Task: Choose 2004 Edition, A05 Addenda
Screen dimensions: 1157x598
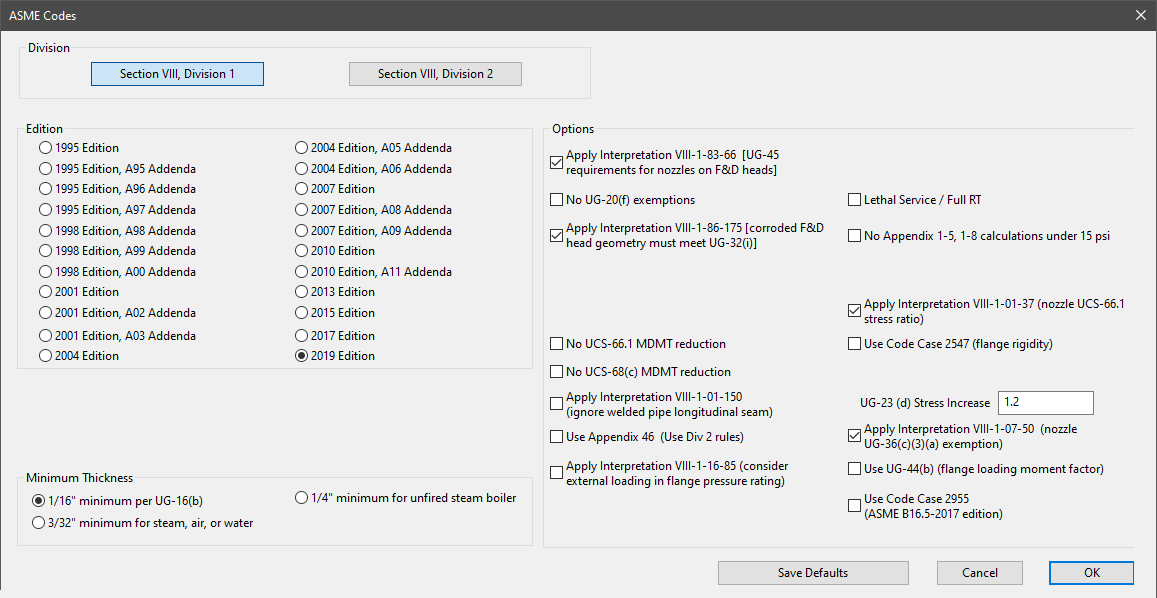Action: click(301, 148)
